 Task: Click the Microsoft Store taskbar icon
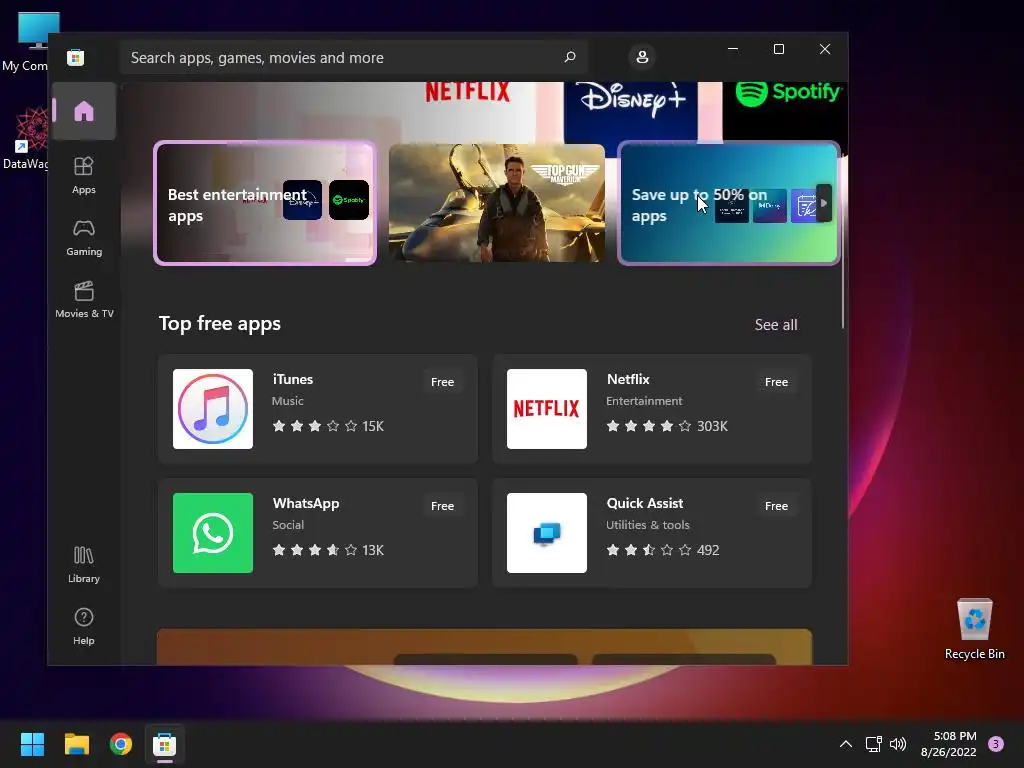(x=165, y=744)
